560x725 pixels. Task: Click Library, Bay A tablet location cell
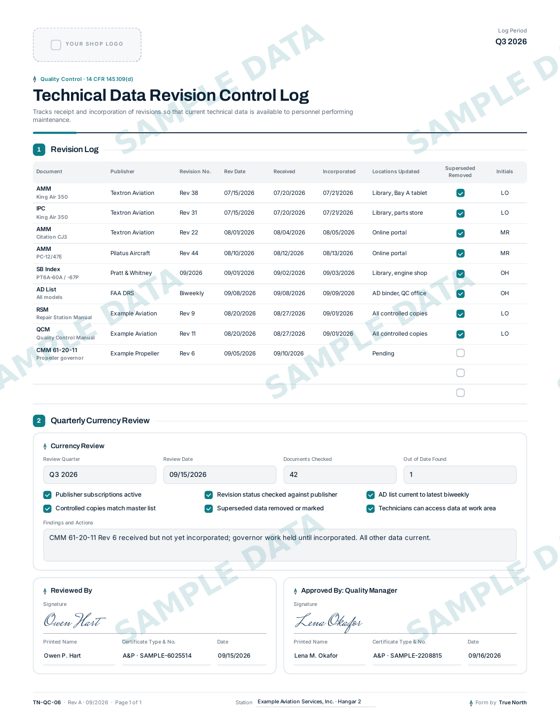point(400,193)
